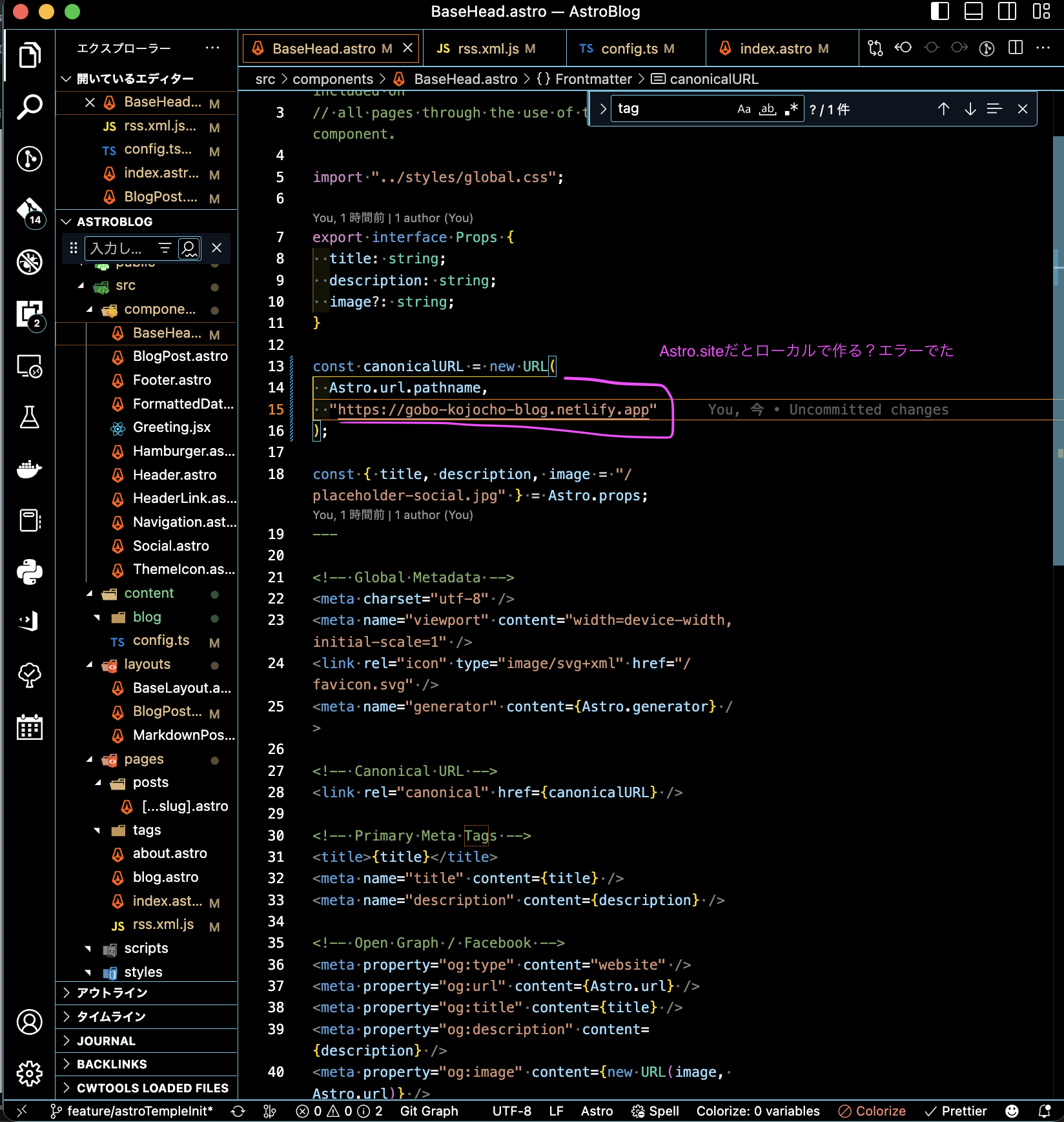Open the Search view in activity bar
This screenshot has height=1122, width=1064.
coord(29,107)
